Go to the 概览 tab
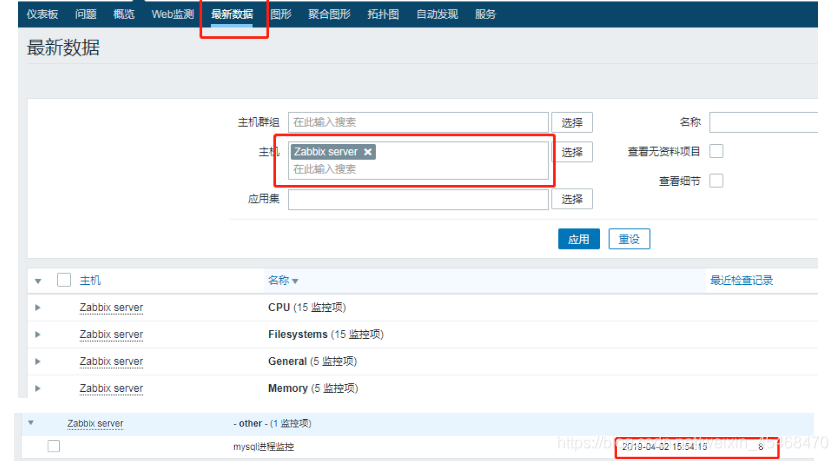The width and height of the screenshot is (838, 461). (124, 14)
